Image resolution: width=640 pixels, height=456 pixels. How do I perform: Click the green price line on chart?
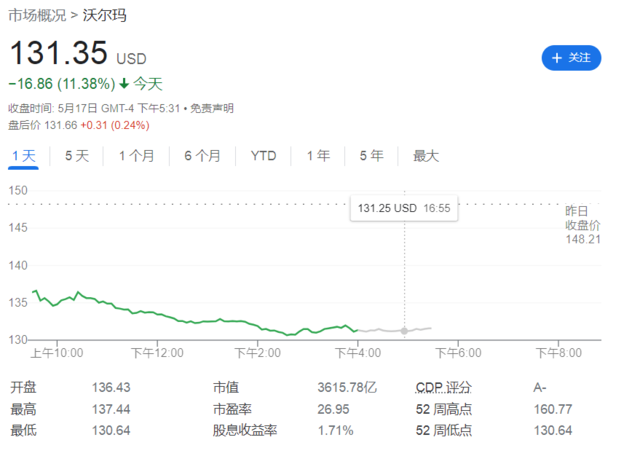click(x=200, y=322)
